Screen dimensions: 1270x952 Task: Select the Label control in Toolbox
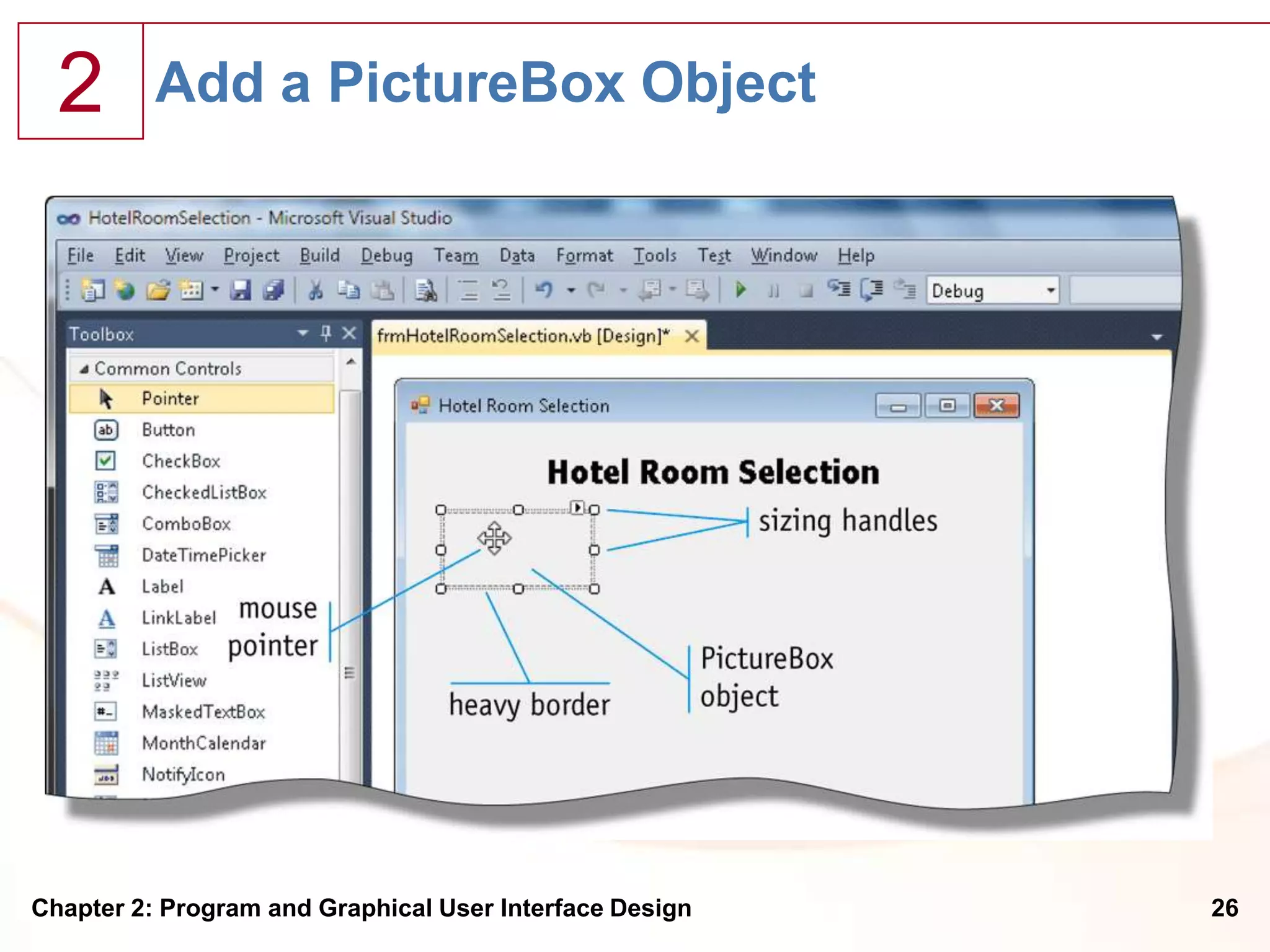[x=202, y=586]
